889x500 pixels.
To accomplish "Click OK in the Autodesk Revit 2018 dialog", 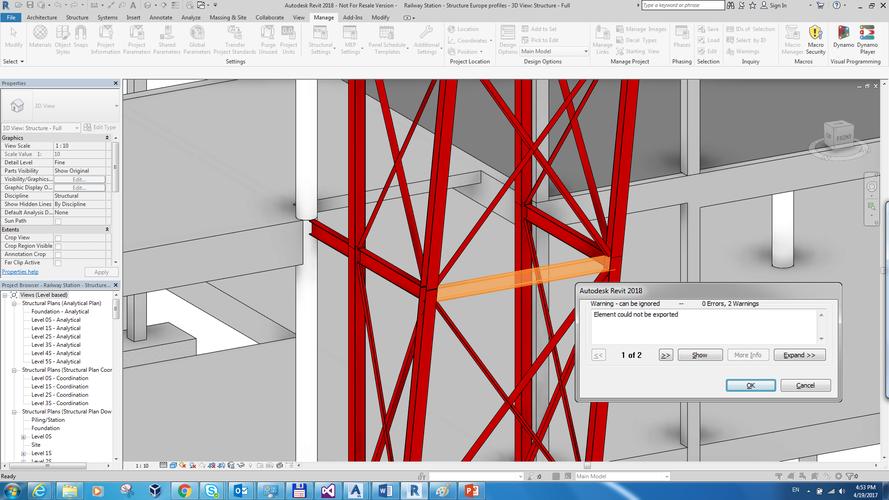I will tap(751, 385).
